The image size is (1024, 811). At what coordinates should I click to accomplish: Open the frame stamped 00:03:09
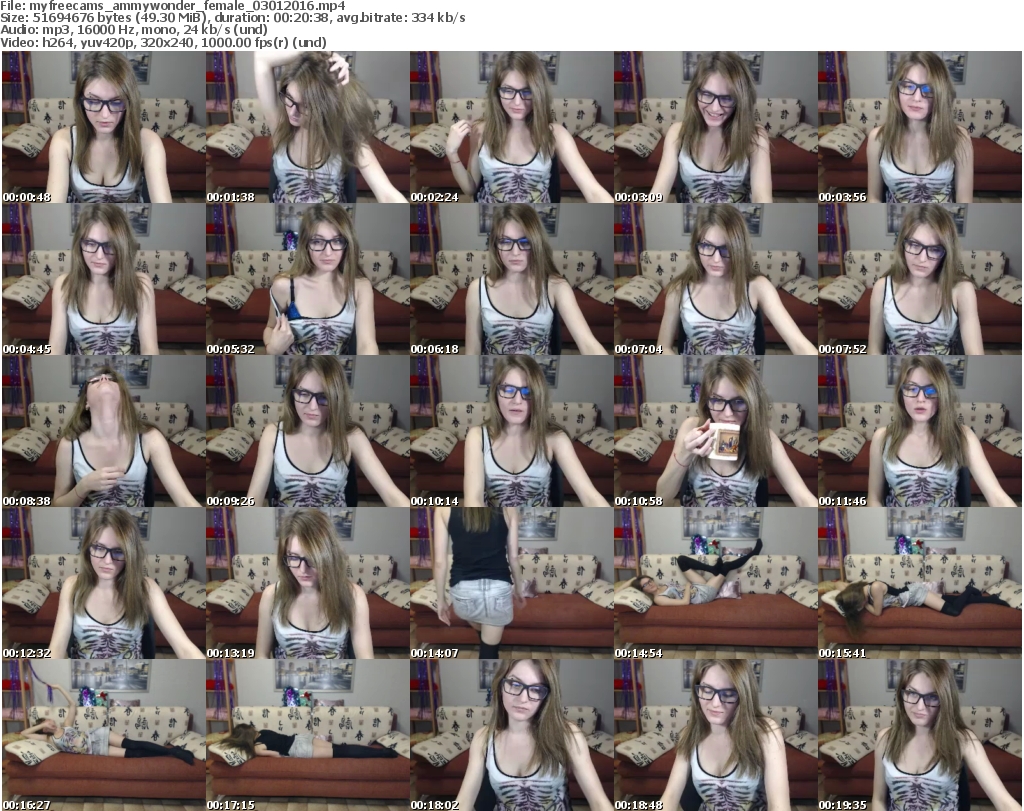[715, 127]
